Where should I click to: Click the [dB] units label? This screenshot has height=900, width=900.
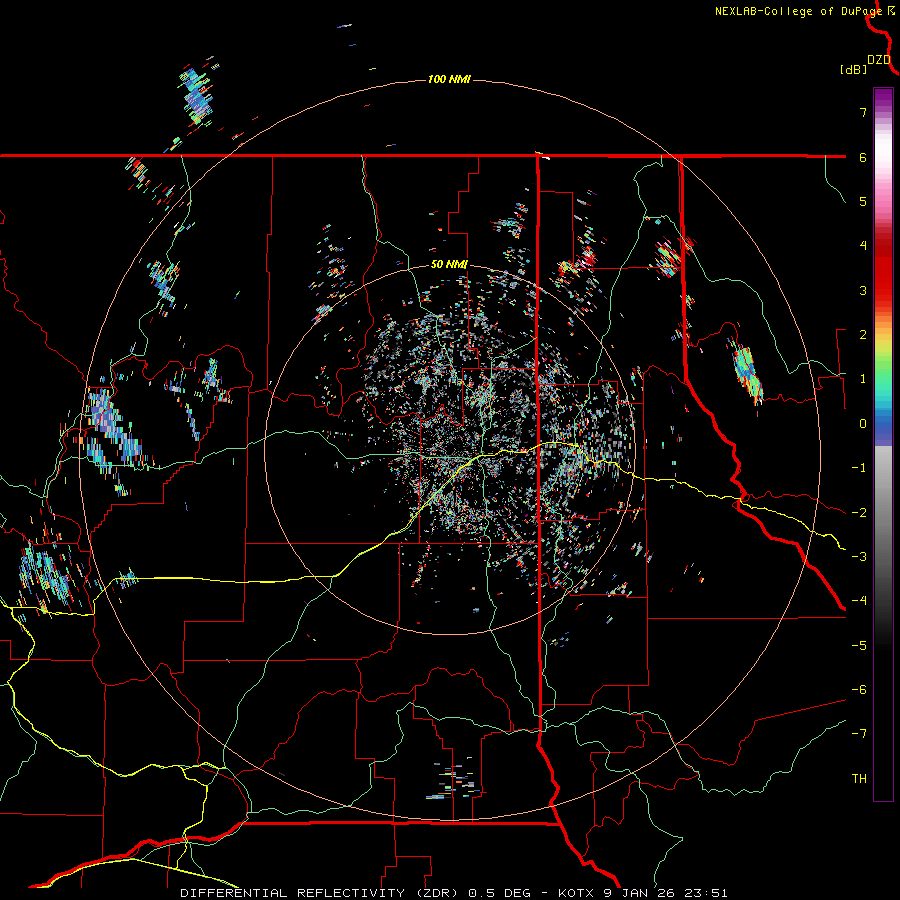(854, 69)
